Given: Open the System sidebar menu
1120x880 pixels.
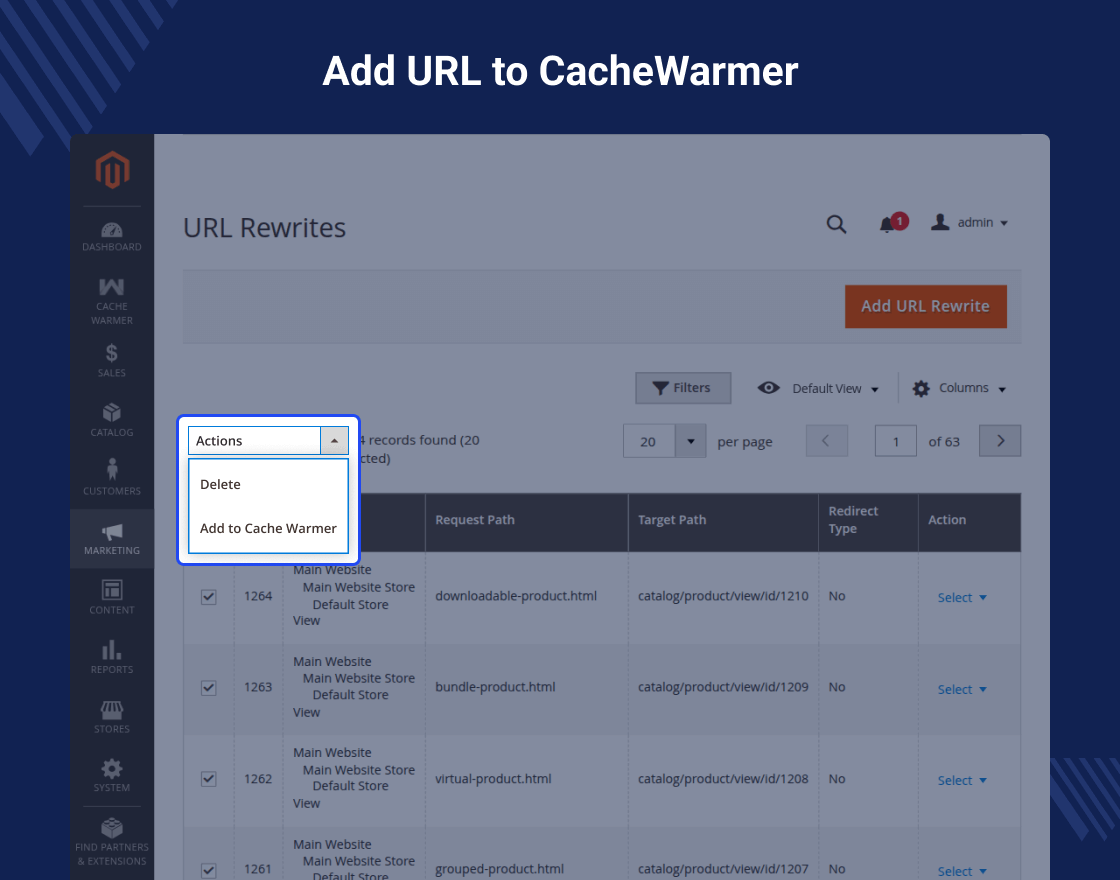Looking at the screenshot, I should [112, 775].
